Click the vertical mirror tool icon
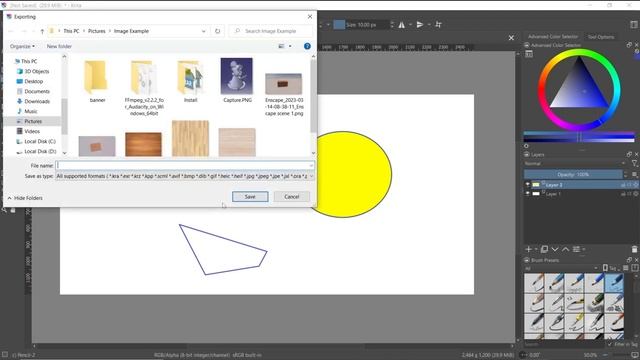 [420, 25]
